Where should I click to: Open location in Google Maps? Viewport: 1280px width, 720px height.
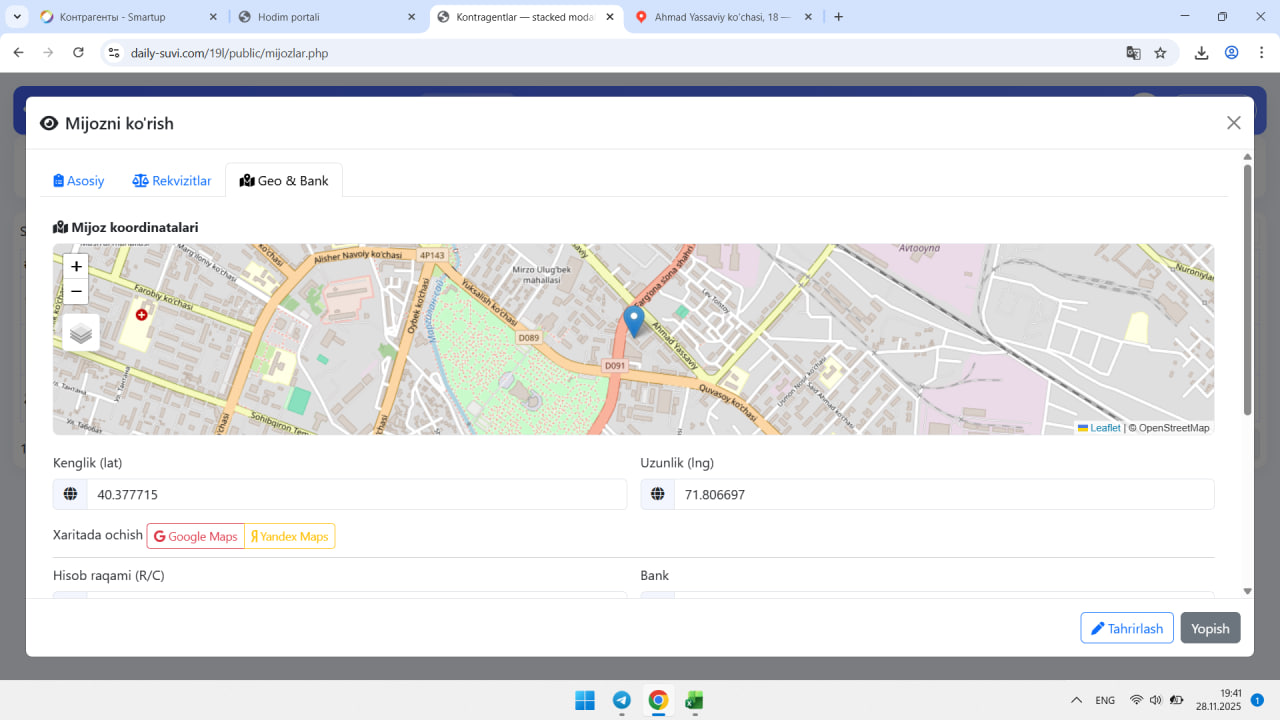196,536
